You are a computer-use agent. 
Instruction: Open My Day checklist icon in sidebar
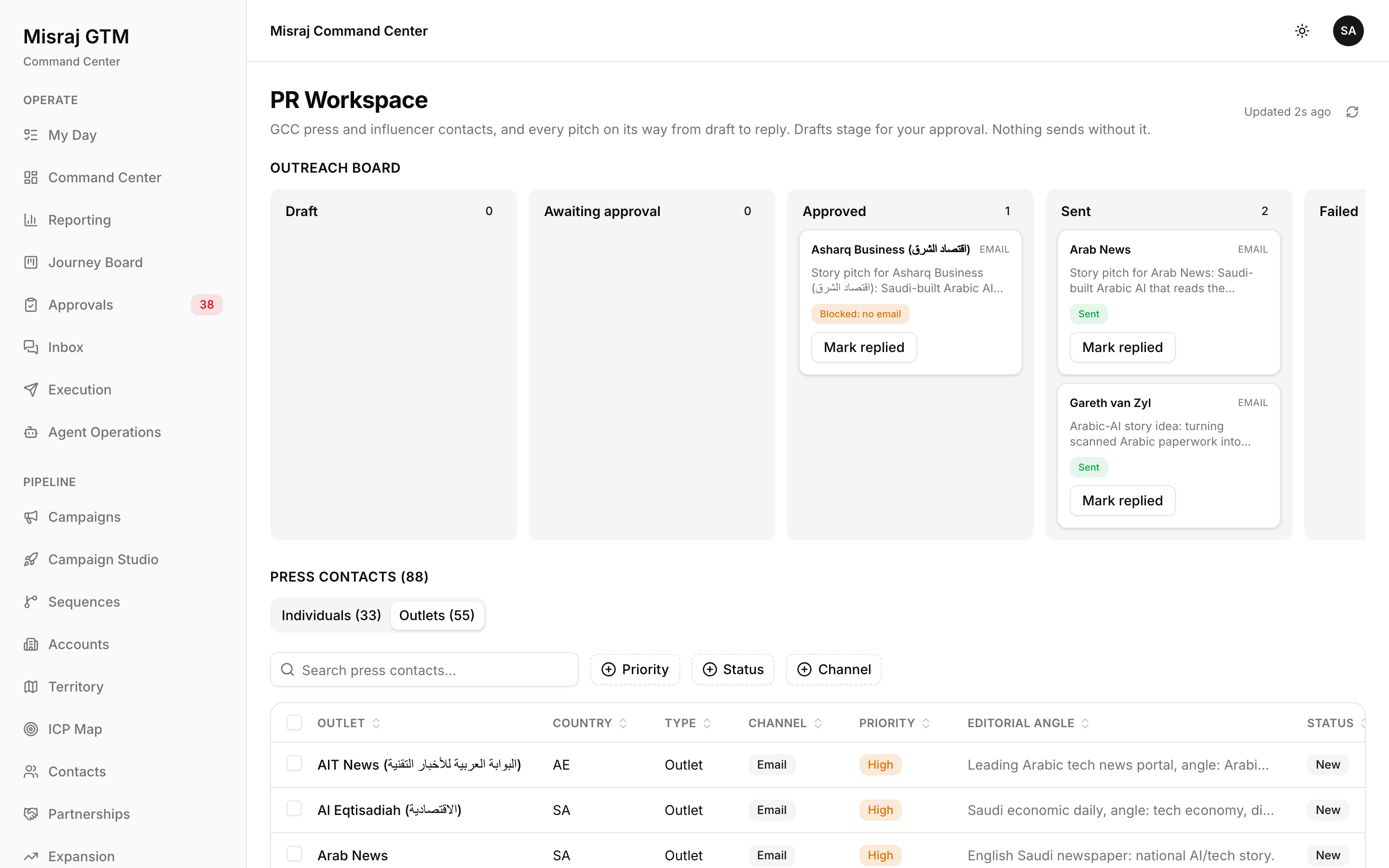(31, 135)
